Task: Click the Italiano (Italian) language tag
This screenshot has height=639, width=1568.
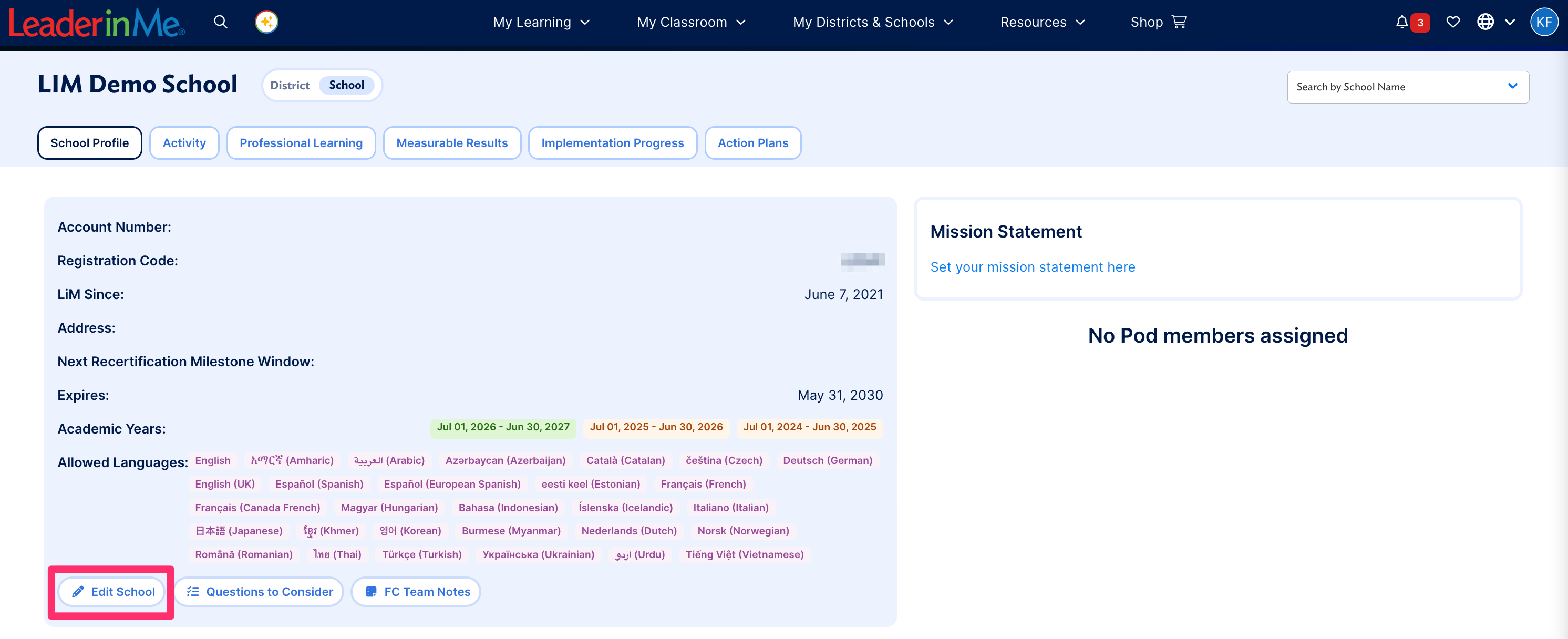Action: 730,508
